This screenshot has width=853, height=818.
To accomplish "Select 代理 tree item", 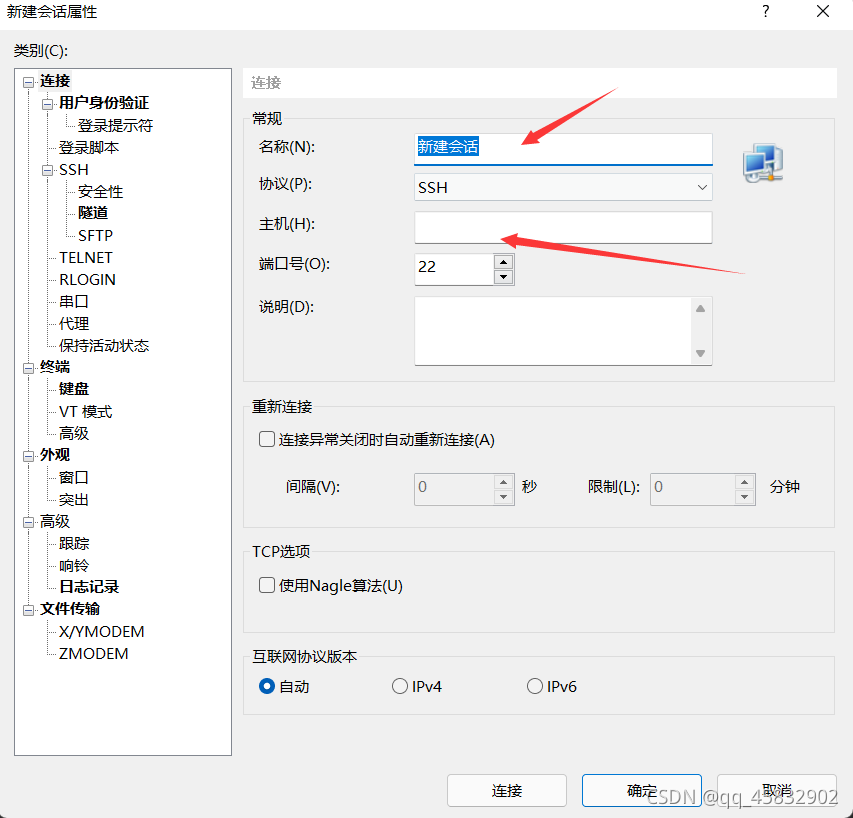I will pos(73,324).
